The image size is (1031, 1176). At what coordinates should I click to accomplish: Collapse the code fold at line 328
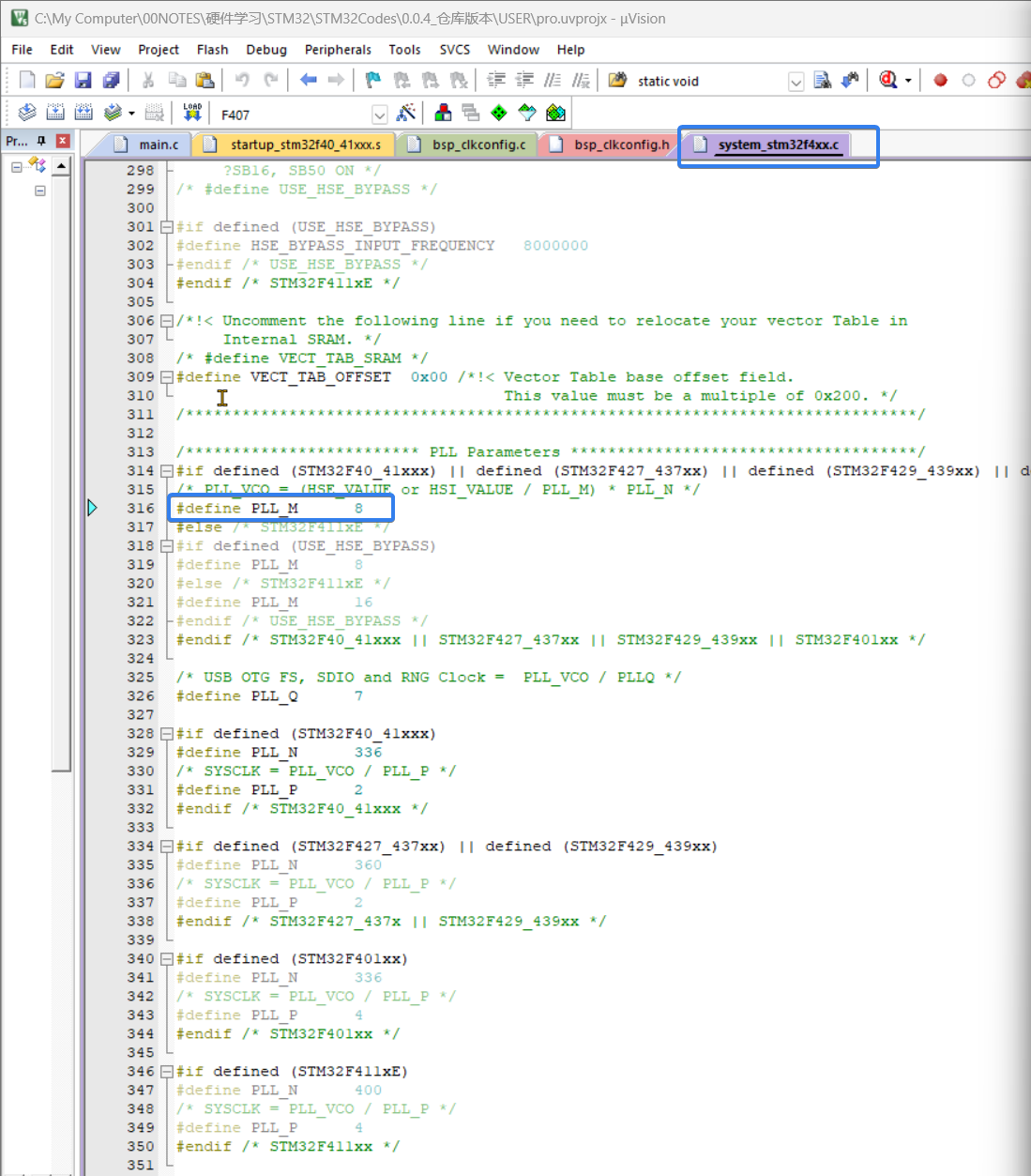pyautogui.click(x=167, y=734)
